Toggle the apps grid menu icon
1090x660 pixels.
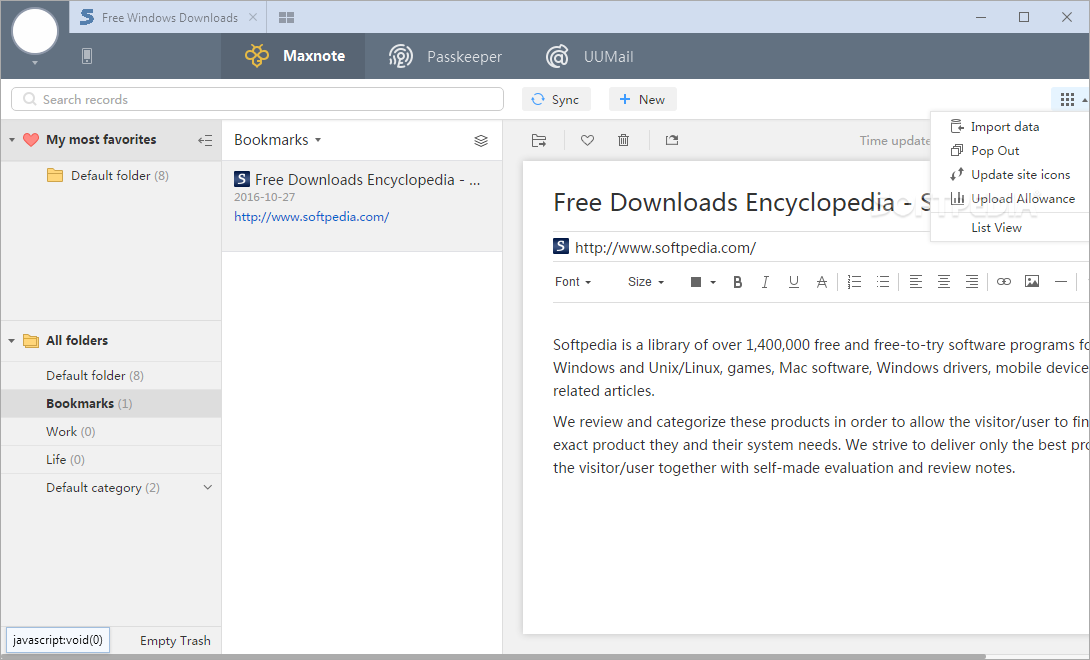click(x=1068, y=99)
